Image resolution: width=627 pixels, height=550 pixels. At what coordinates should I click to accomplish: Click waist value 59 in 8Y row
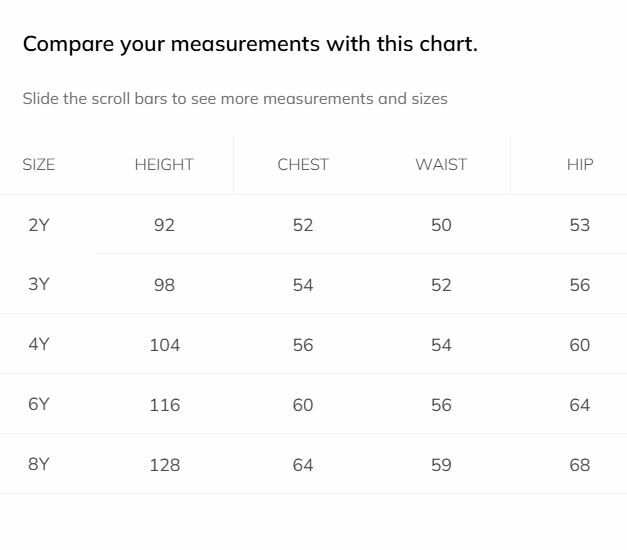[x=441, y=465]
